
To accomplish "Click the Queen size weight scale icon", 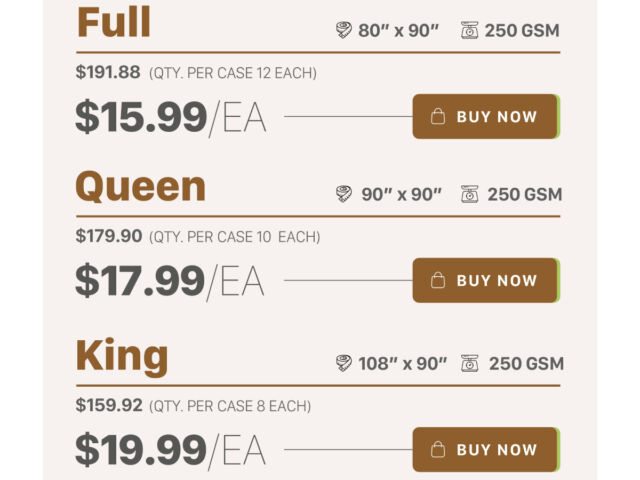I will click(x=469, y=194).
